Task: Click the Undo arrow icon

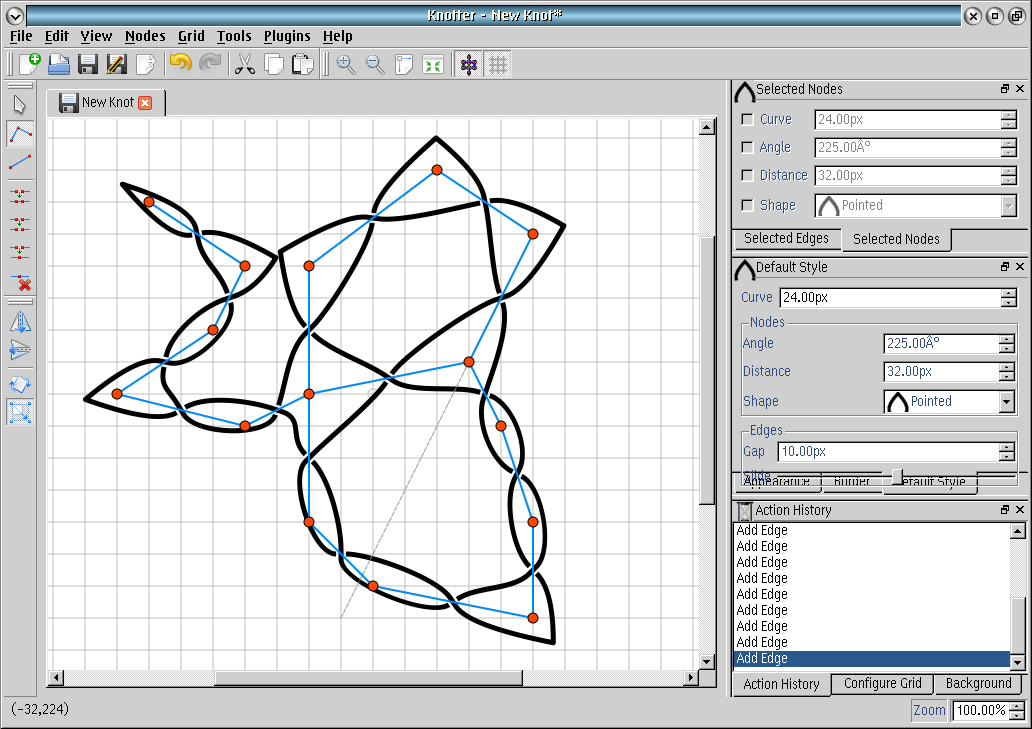Action: tap(180, 64)
